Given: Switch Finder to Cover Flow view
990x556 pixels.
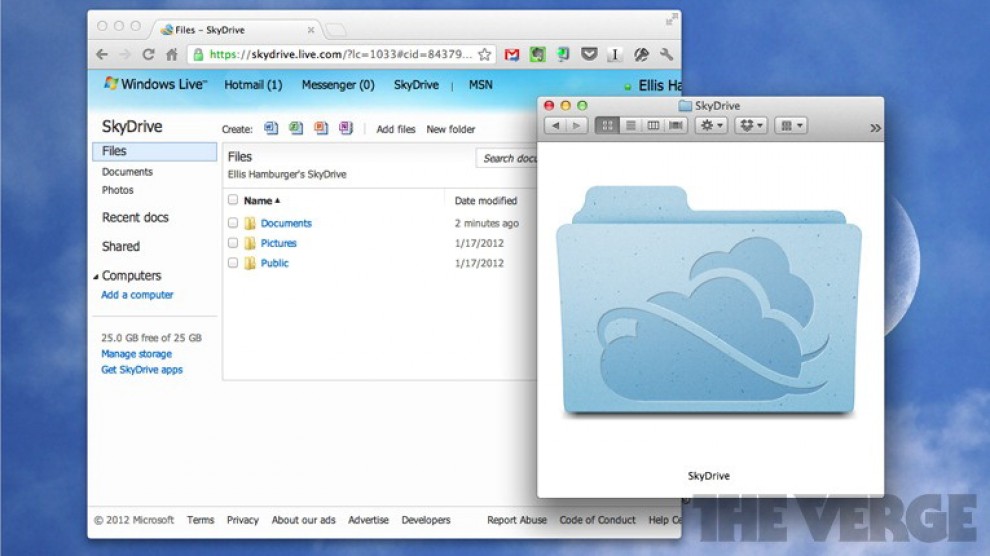Looking at the screenshot, I should 676,126.
